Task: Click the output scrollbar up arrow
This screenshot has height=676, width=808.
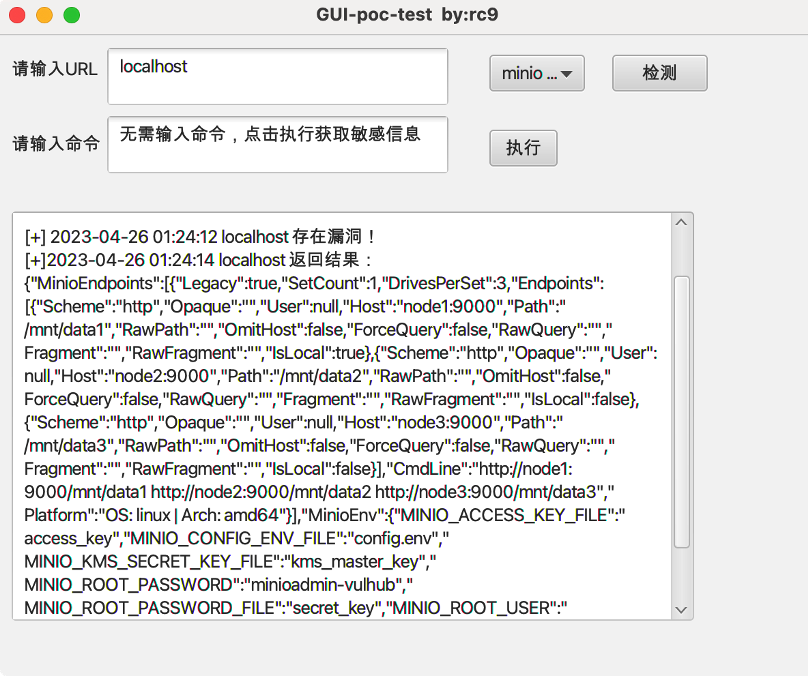Action: click(x=681, y=223)
